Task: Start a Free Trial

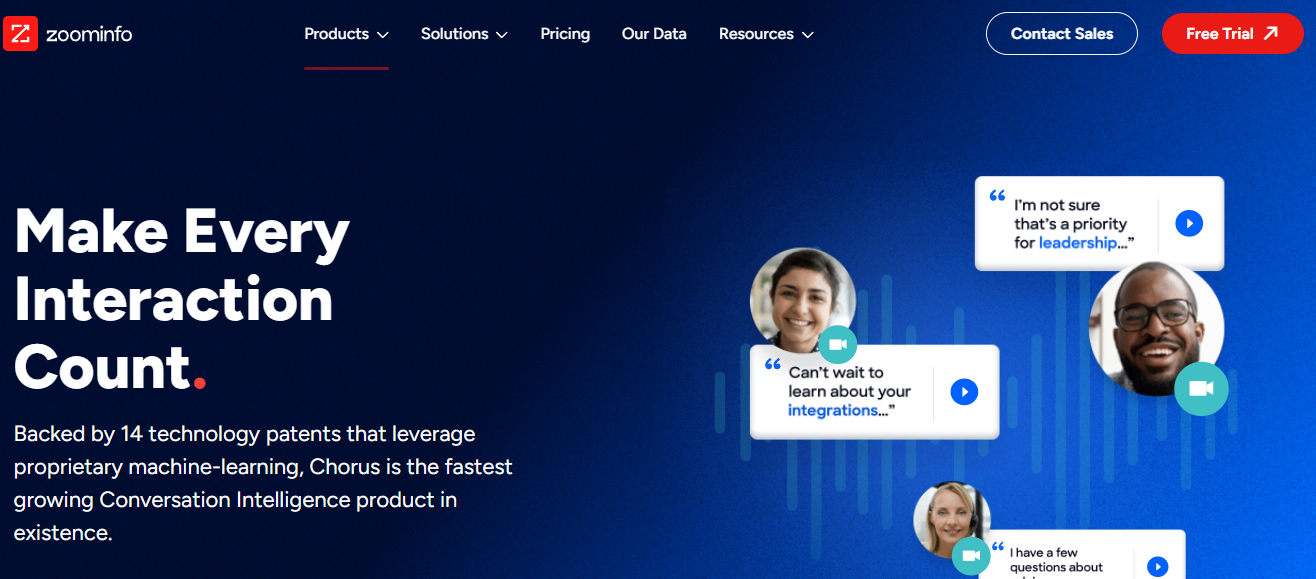Action: click(1219, 34)
